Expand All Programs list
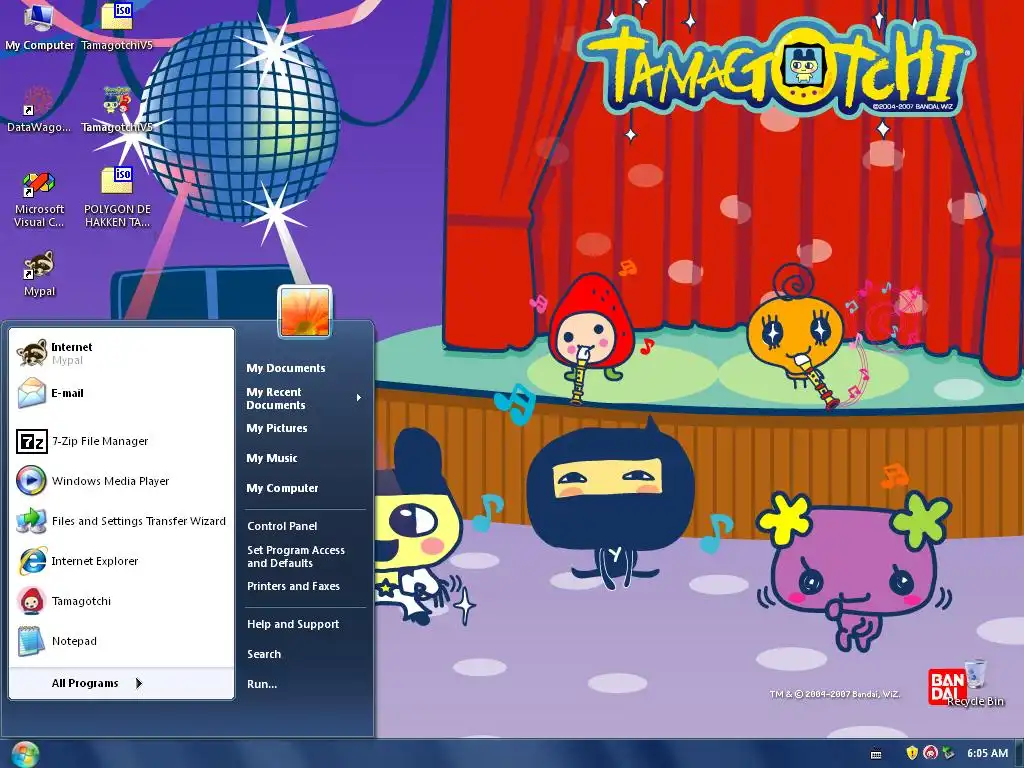Viewport: 1024px width, 768px height. pyautogui.click(x=121, y=683)
